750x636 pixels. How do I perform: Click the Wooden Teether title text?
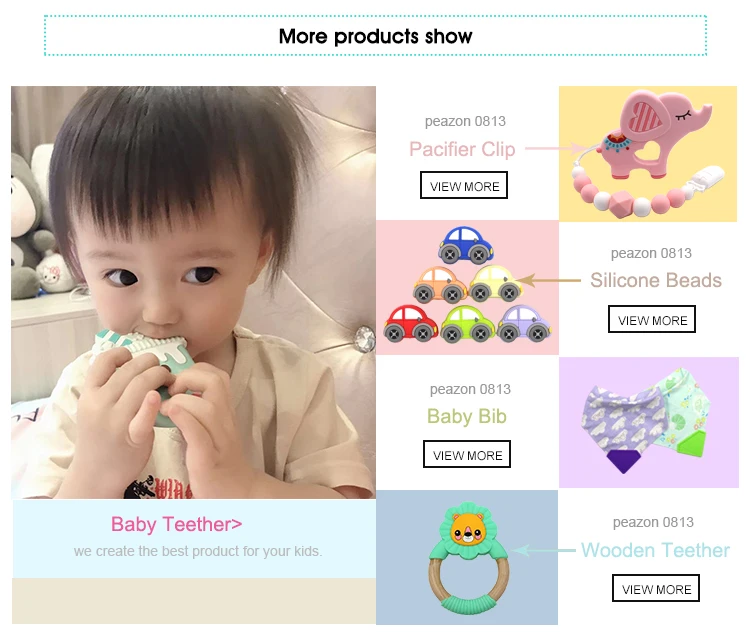pyautogui.click(x=655, y=550)
